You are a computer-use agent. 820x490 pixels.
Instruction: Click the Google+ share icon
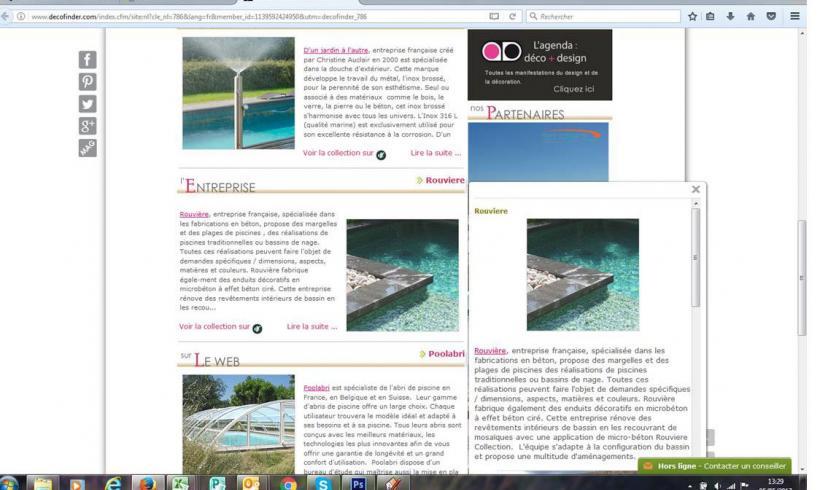88,124
